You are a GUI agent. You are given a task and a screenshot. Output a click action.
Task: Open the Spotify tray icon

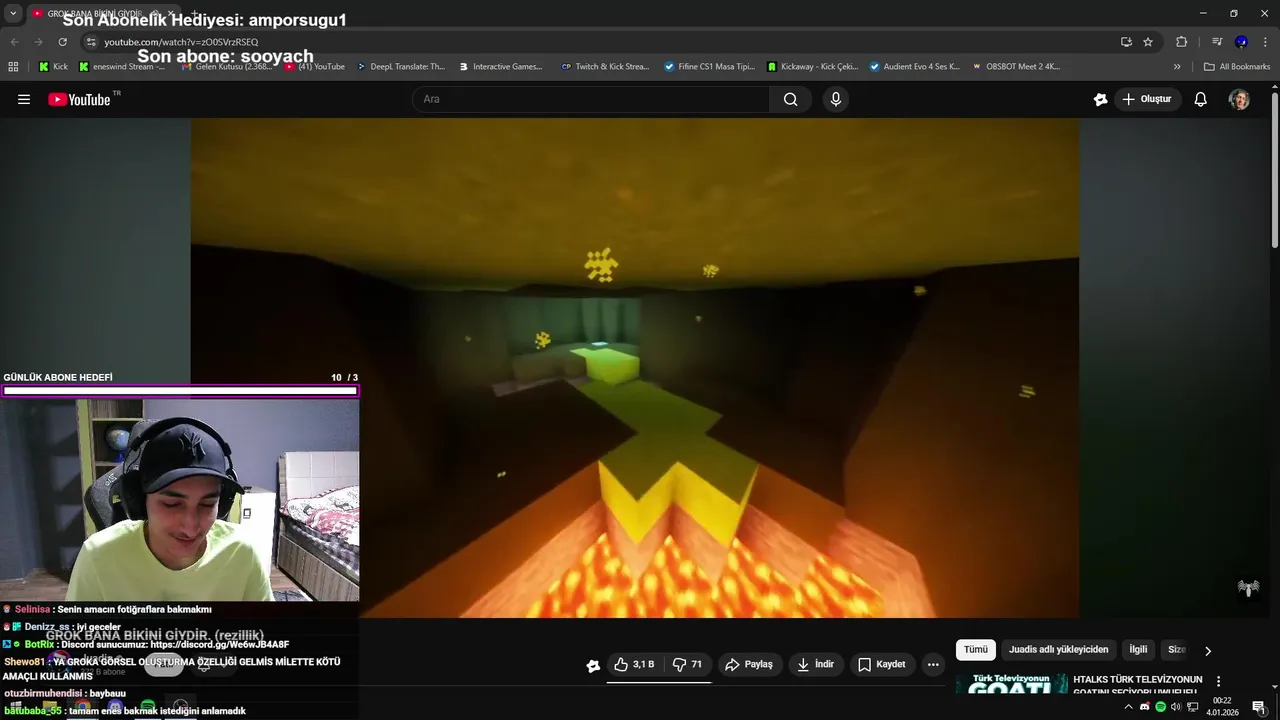tap(1160, 707)
